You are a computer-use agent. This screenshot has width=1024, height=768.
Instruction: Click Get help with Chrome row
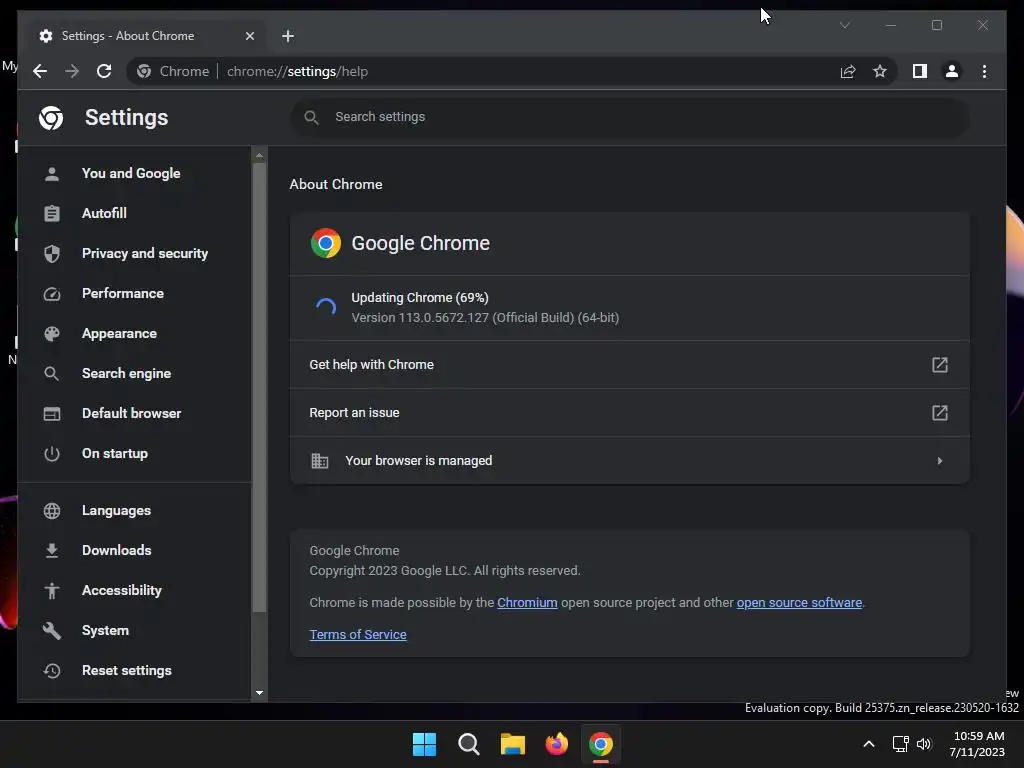[x=630, y=364]
